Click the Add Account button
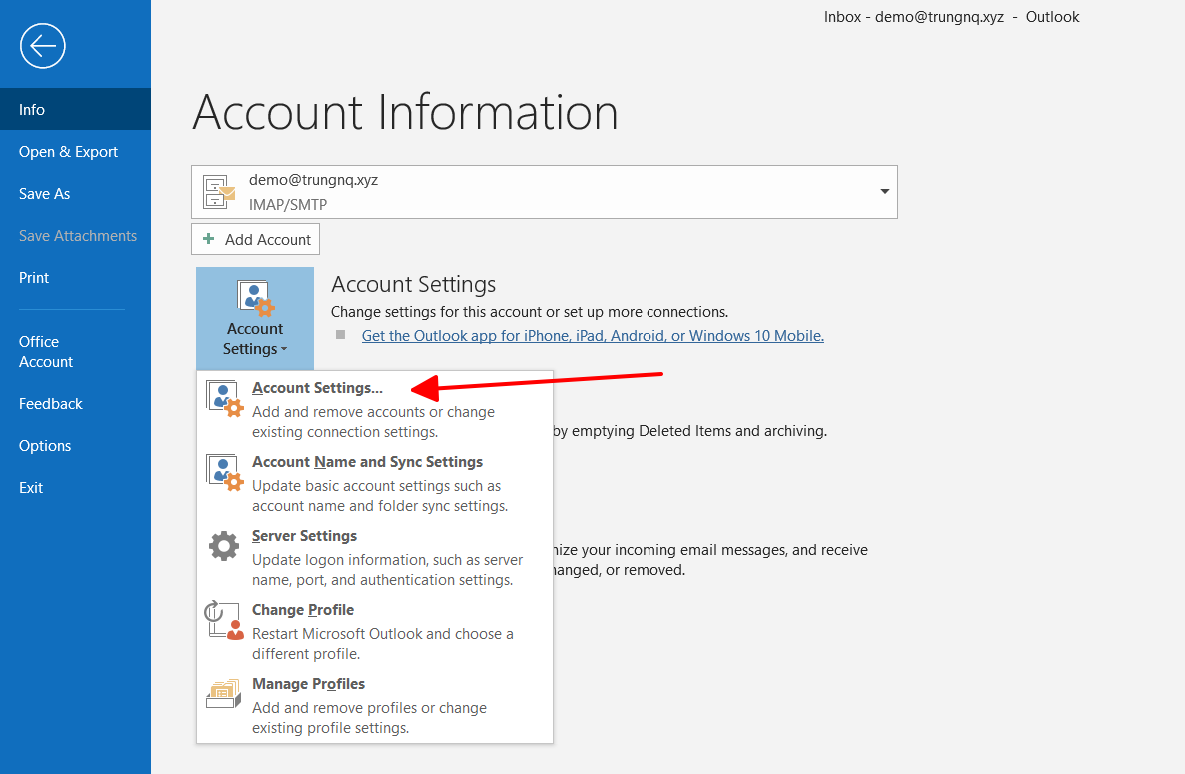Image resolution: width=1185 pixels, height=774 pixels. click(x=255, y=240)
